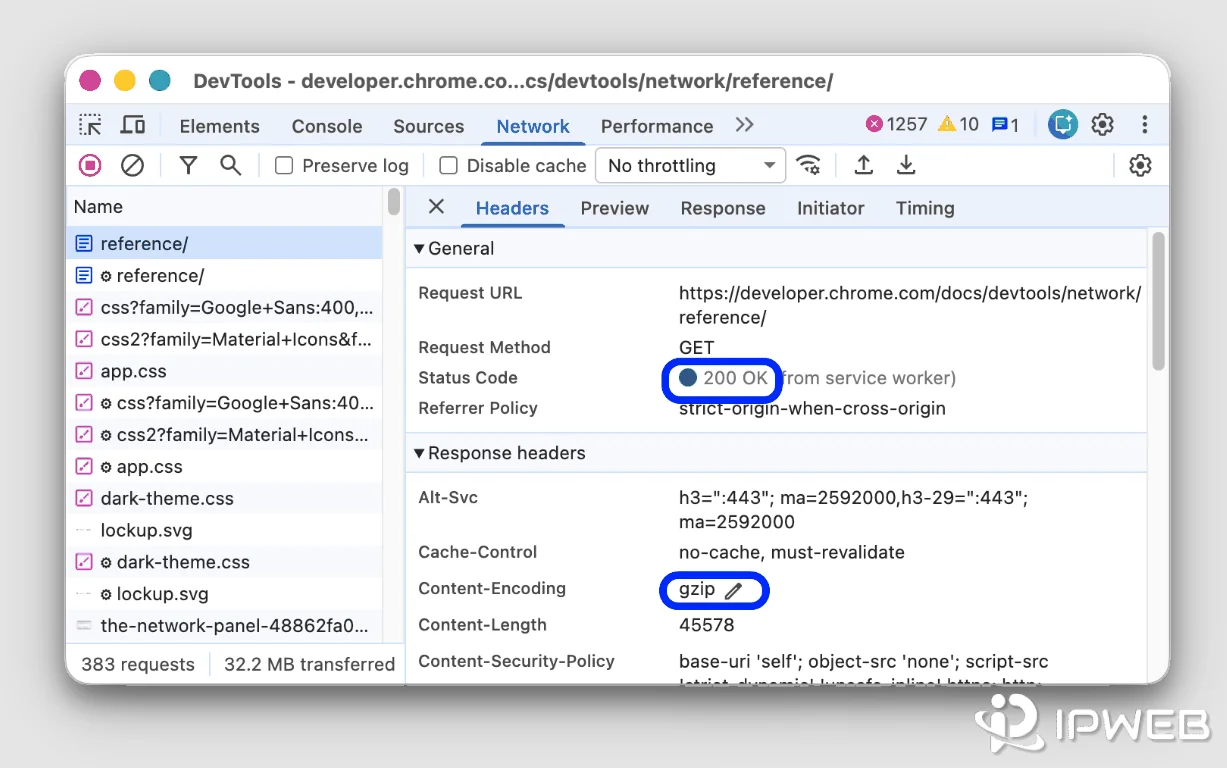Switch to the Elements tab

coord(219,126)
